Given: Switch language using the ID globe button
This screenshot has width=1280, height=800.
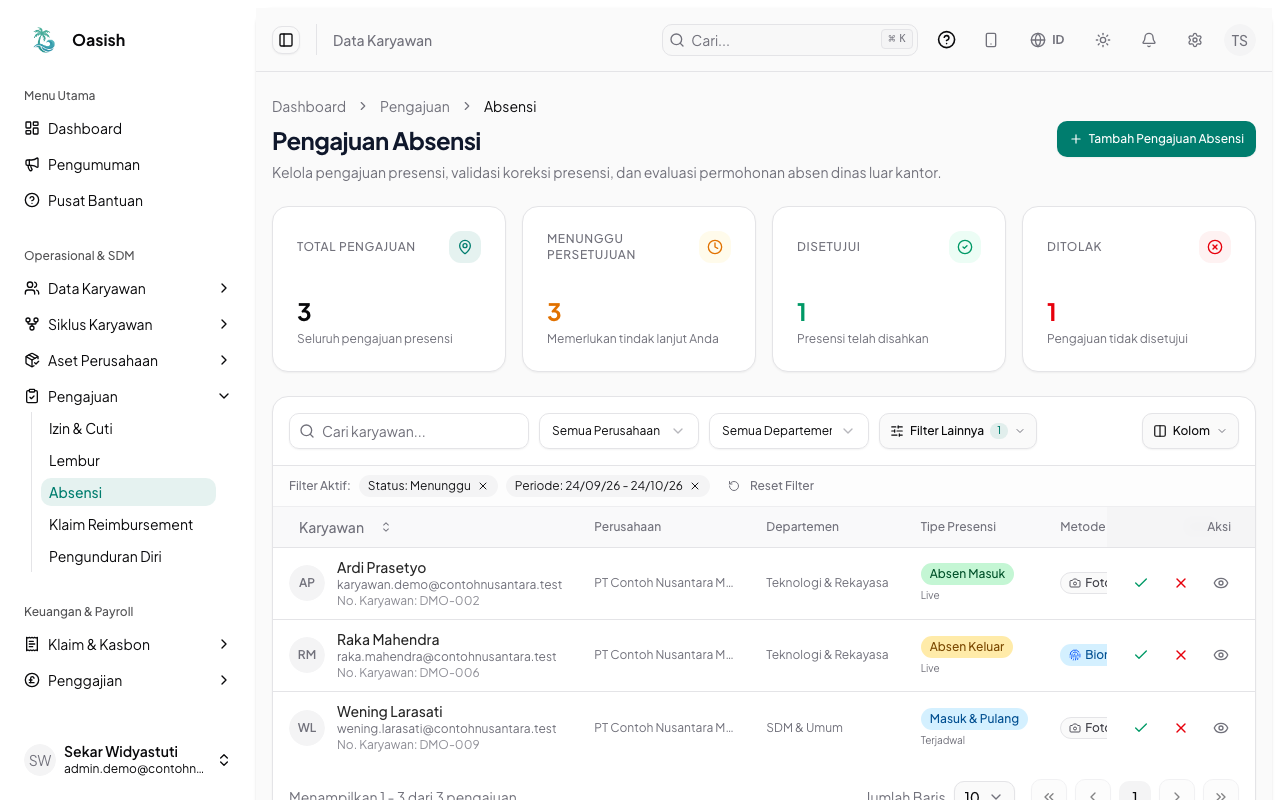Looking at the screenshot, I should click(1047, 40).
